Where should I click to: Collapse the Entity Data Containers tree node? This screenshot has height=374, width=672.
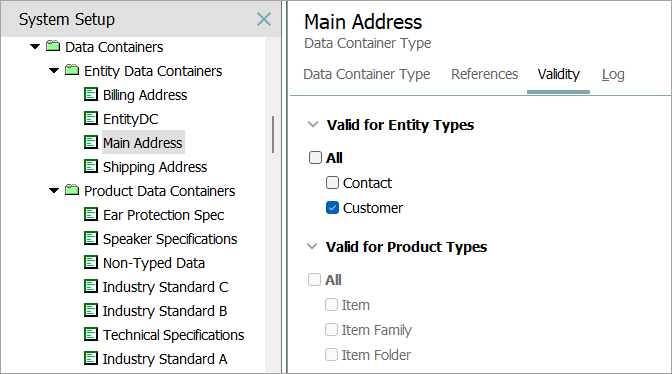point(54,71)
